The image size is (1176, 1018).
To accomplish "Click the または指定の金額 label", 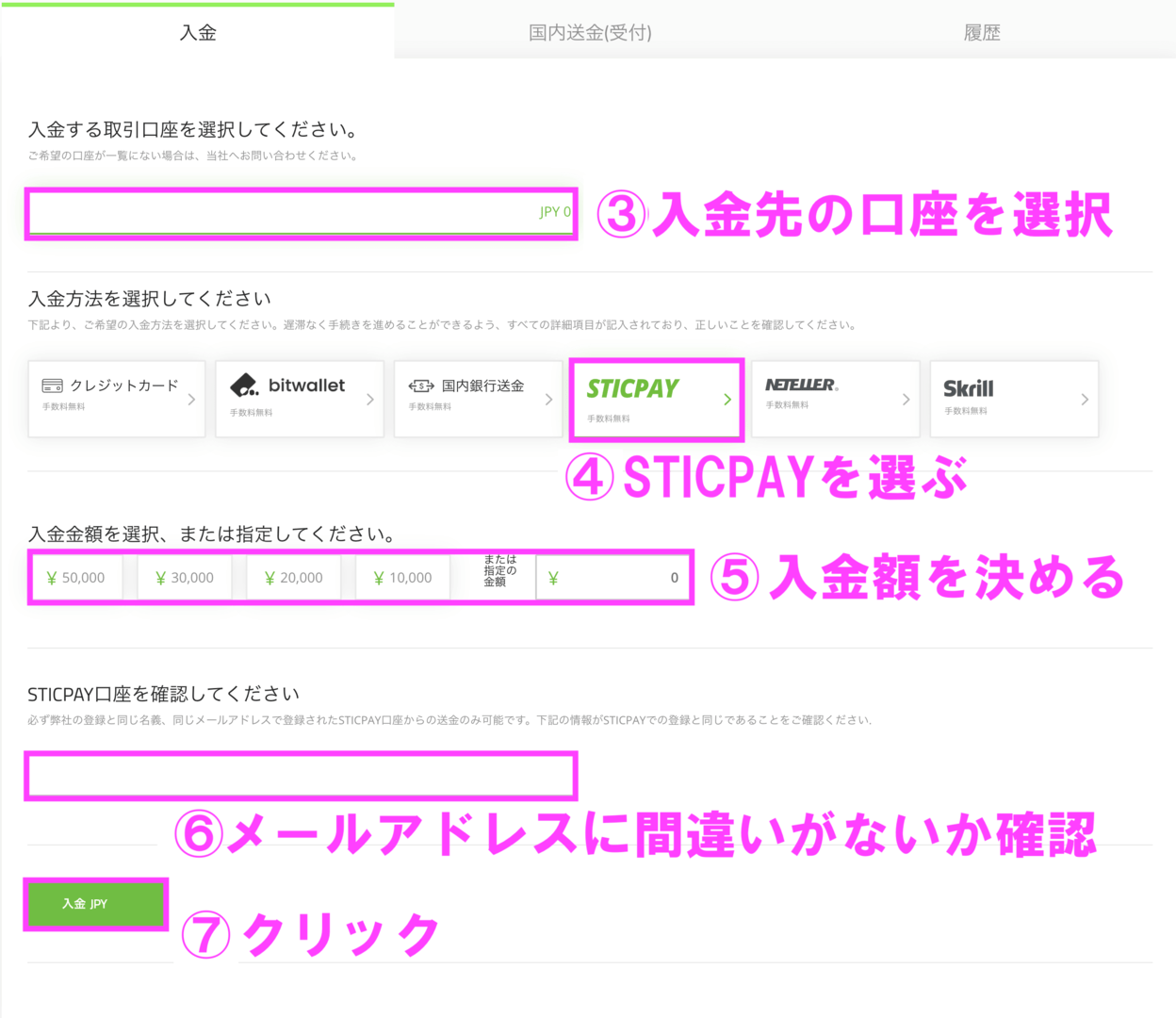I will point(500,570).
